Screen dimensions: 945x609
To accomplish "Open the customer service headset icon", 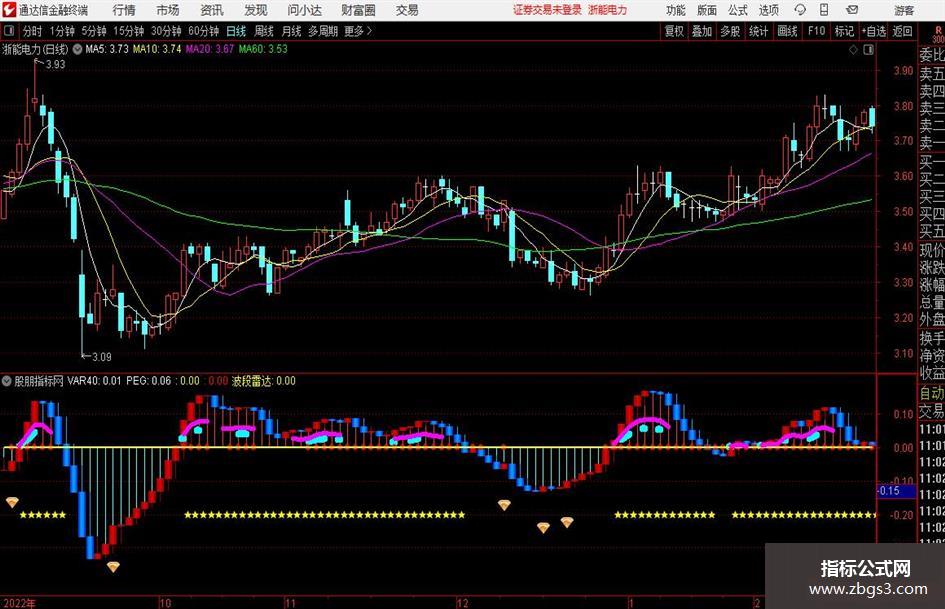I will 800,10.
